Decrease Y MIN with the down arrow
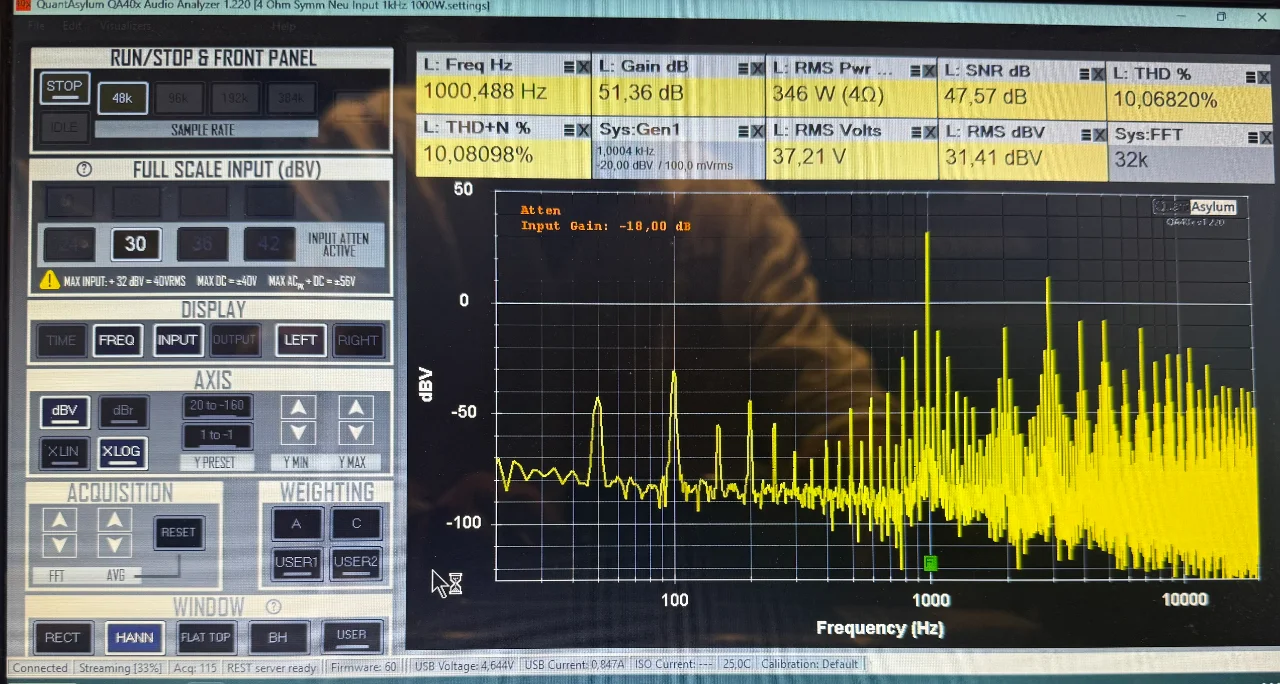The height and width of the screenshot is (684, 1280). [x=298, y=432]
